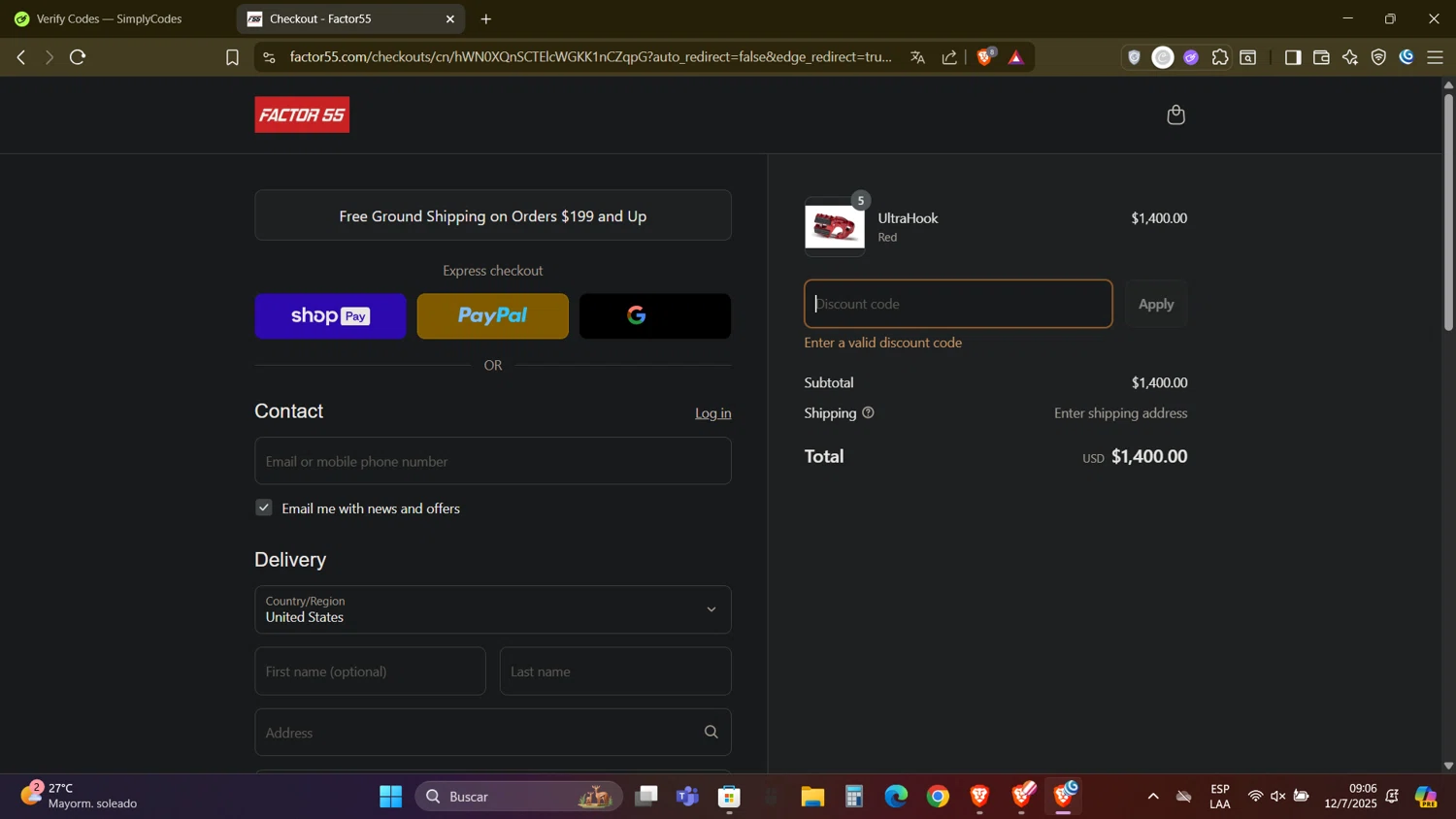Open Brave Rewards triangle icon
Image resolution: width=1456 pixels, height=819 pixels.
point(1016,57)
